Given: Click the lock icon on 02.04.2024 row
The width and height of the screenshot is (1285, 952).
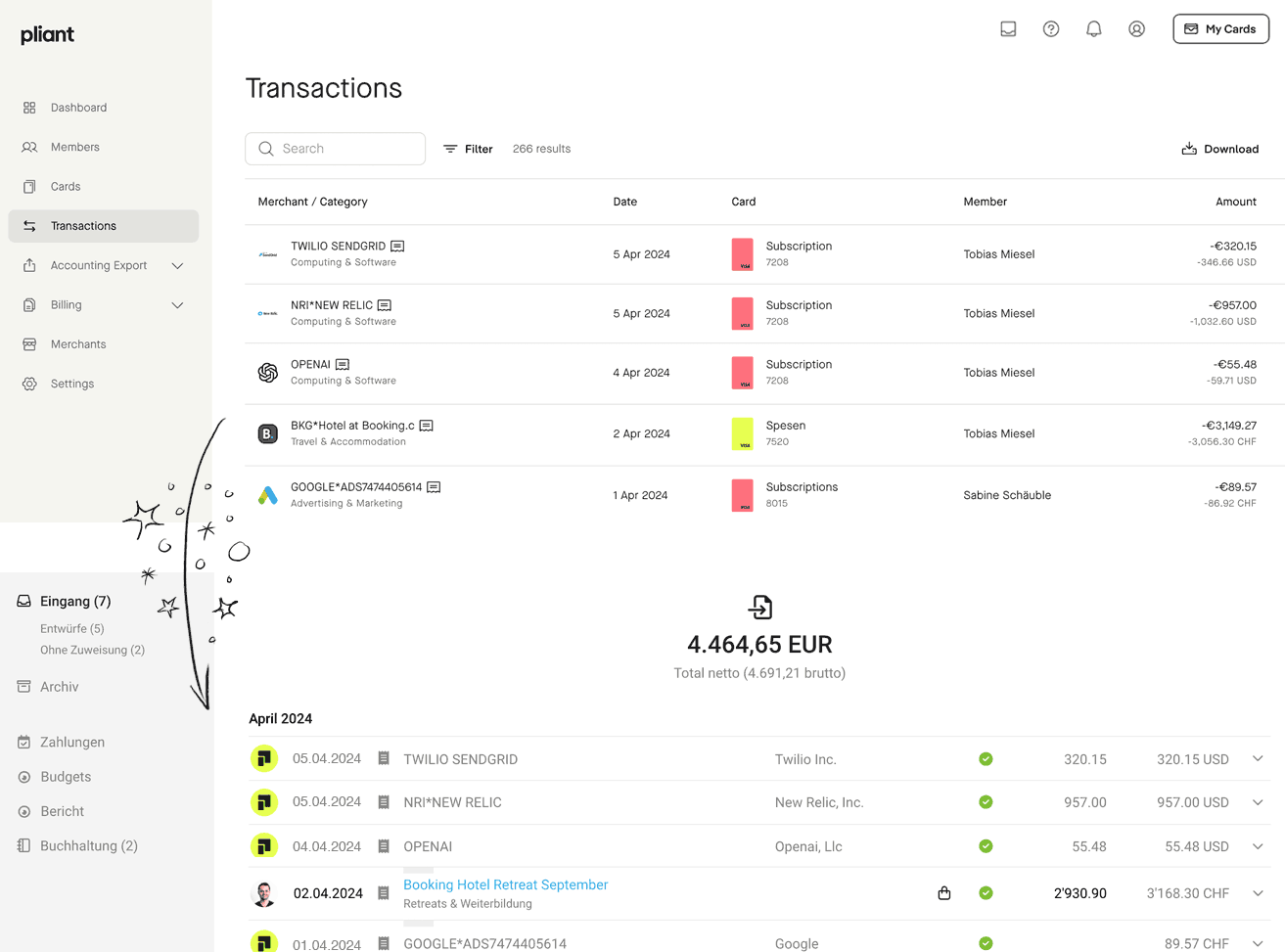Looking at the screenshot, I should click(944, 892).
